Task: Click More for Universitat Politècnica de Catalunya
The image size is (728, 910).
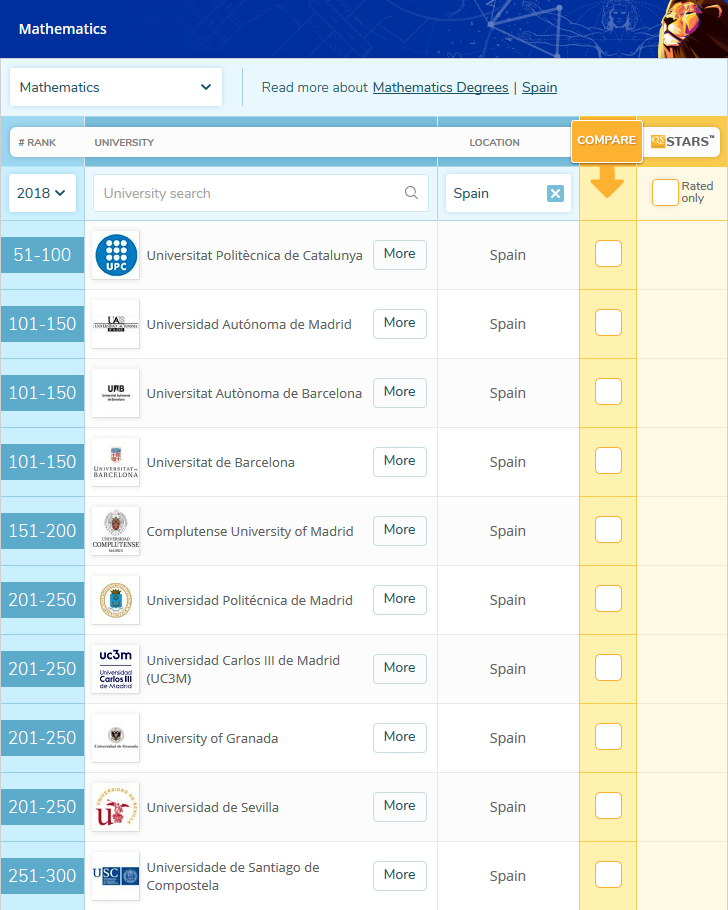Action: [400, 255]
